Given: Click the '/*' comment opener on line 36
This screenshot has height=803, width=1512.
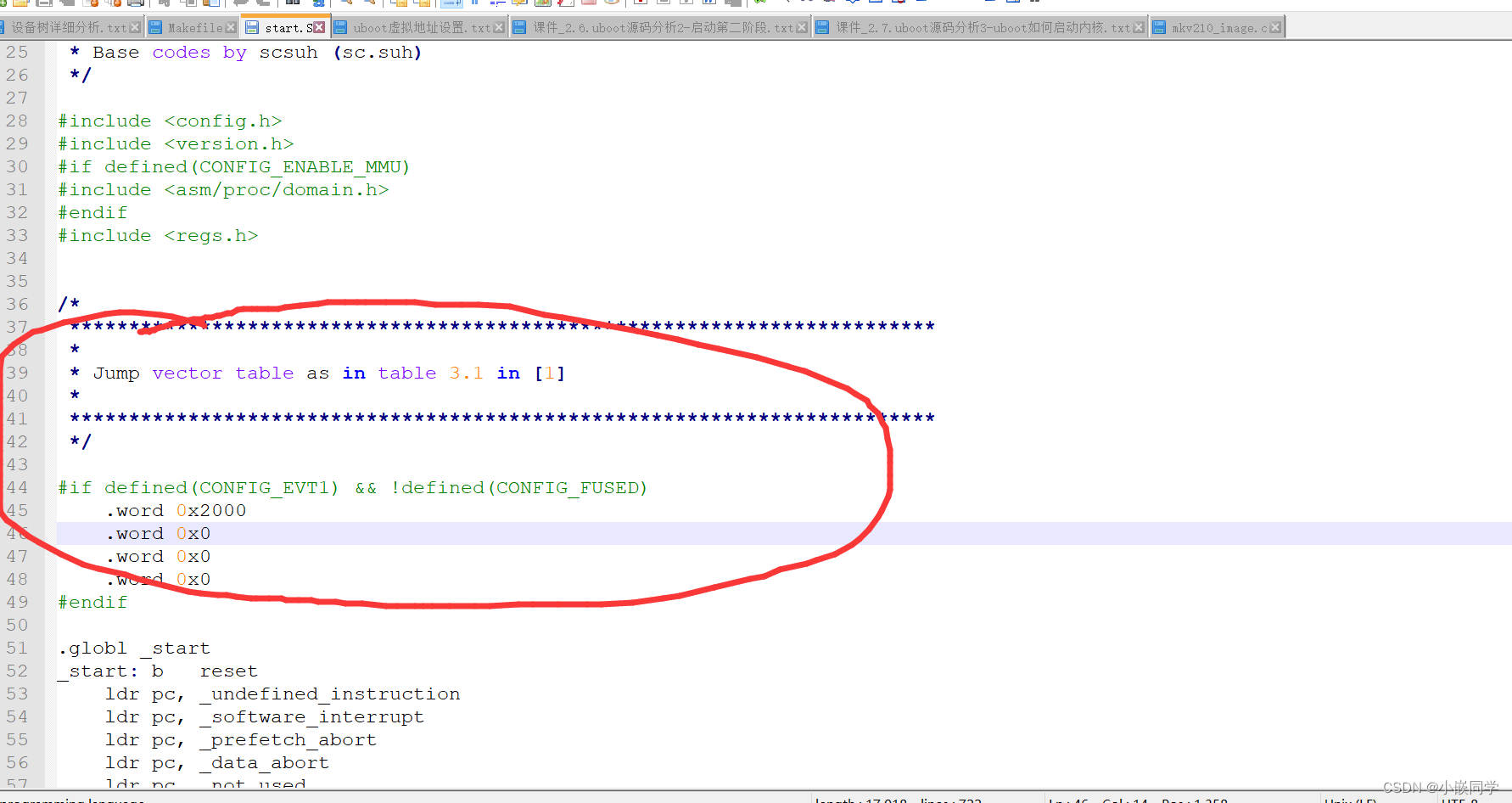Looking at the screenshot, I should (69, 305).
